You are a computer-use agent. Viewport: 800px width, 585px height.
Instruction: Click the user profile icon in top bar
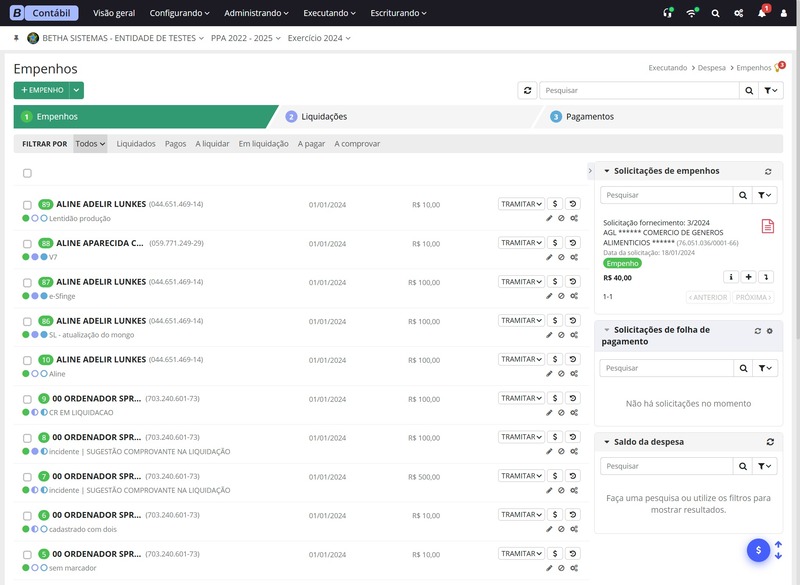(784, 14)
